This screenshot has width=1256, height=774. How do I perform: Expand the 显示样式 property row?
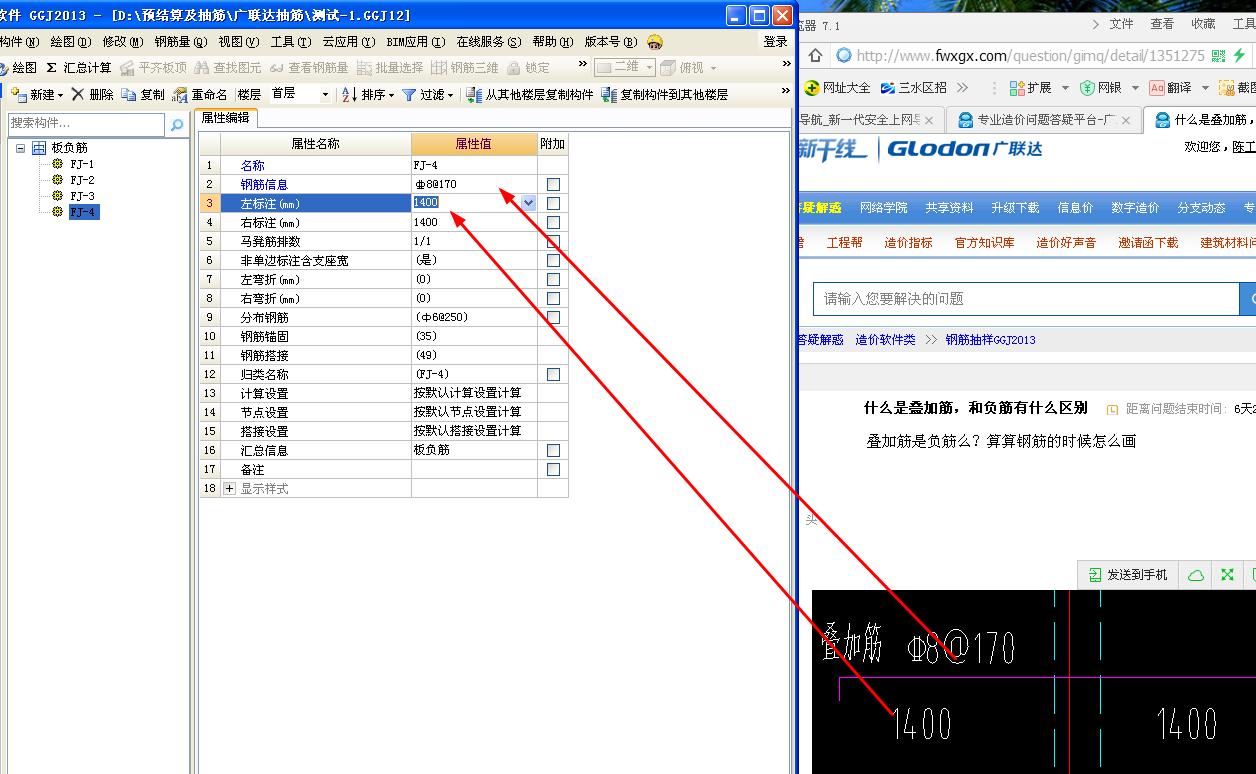[230, 488]
